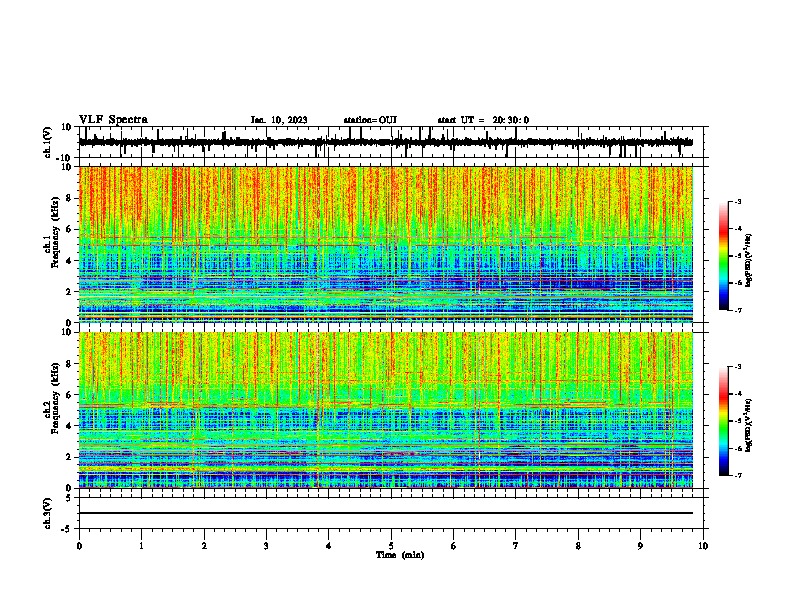Click the "2" kHz tick on ch.1 frequency axis
Image resolution: width=792 pixels, height=612 pixels.
coord(69,291)
